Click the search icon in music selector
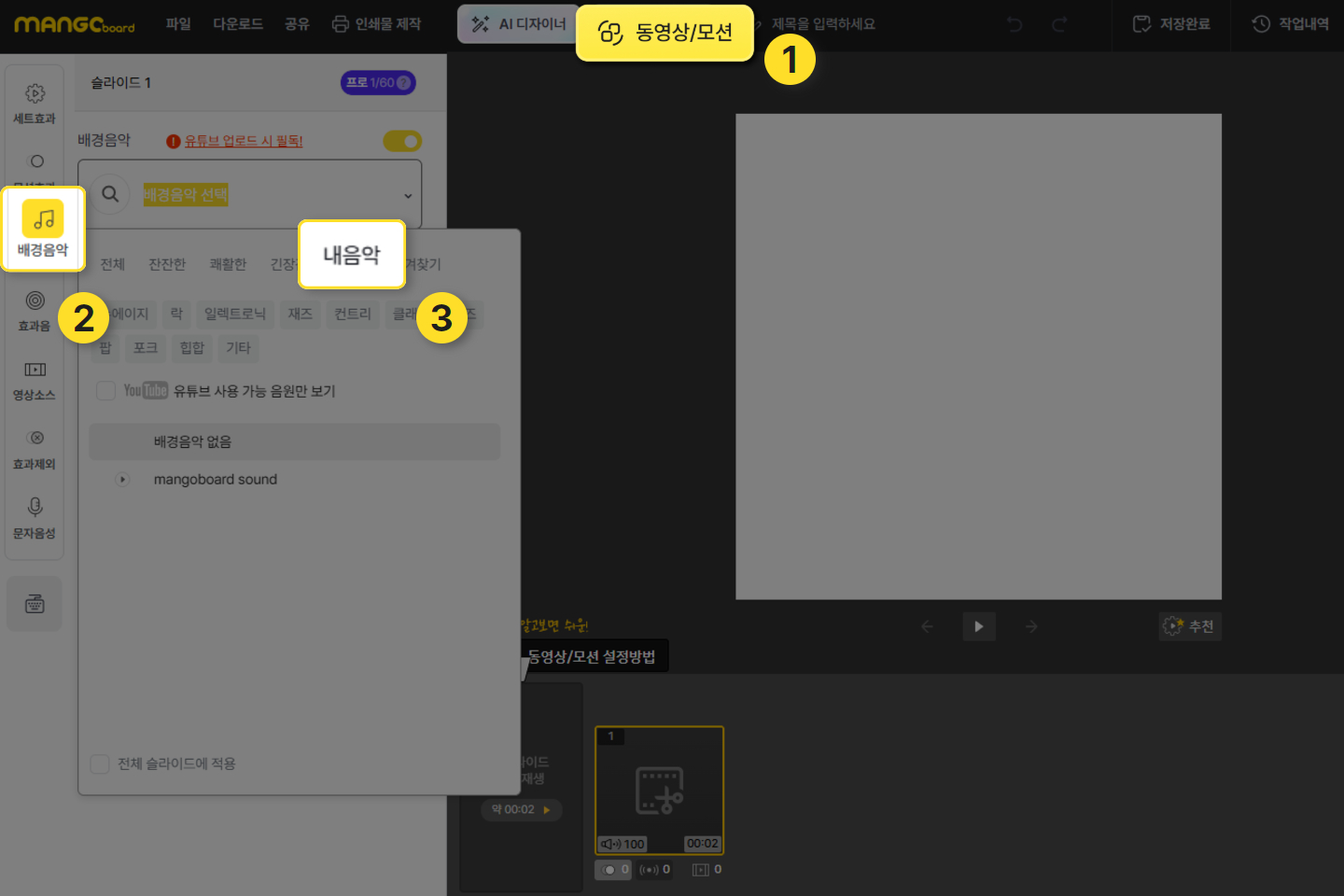Image resolution: width=1344 pixels, height=896 pixels. [110, 194]
